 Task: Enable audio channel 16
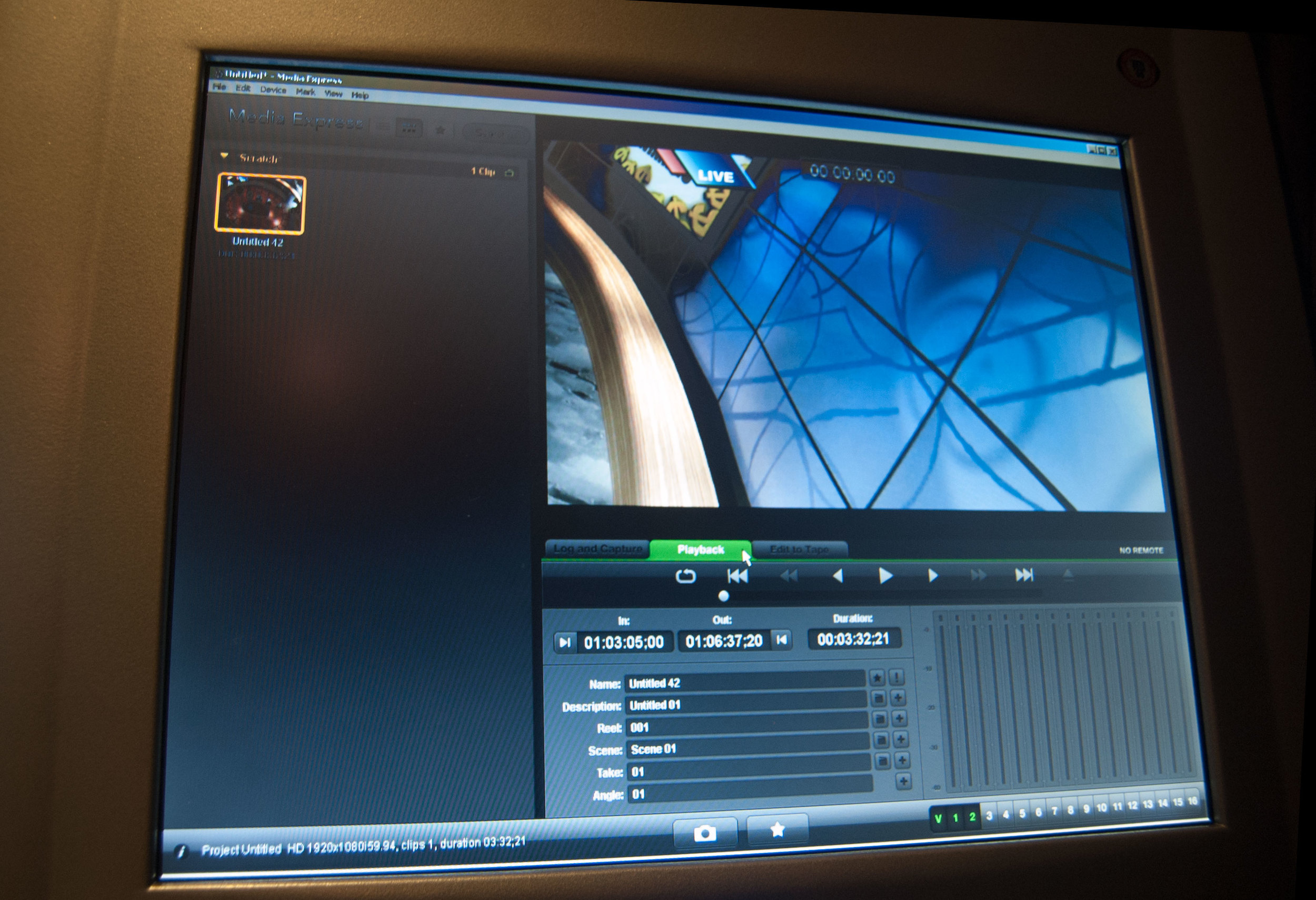1192,802
